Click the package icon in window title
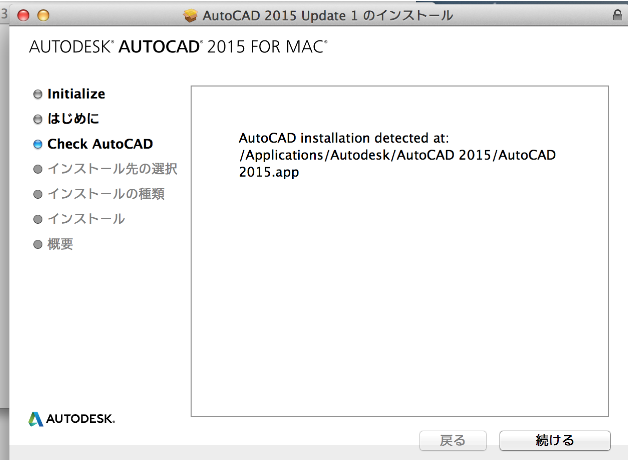628x460 pixels. tap(190, 16)
